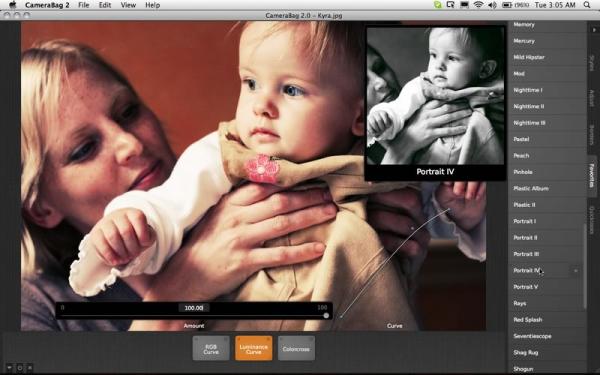
Task: Collapse the side panel with the arrow
Action: [x=593, y=29]
